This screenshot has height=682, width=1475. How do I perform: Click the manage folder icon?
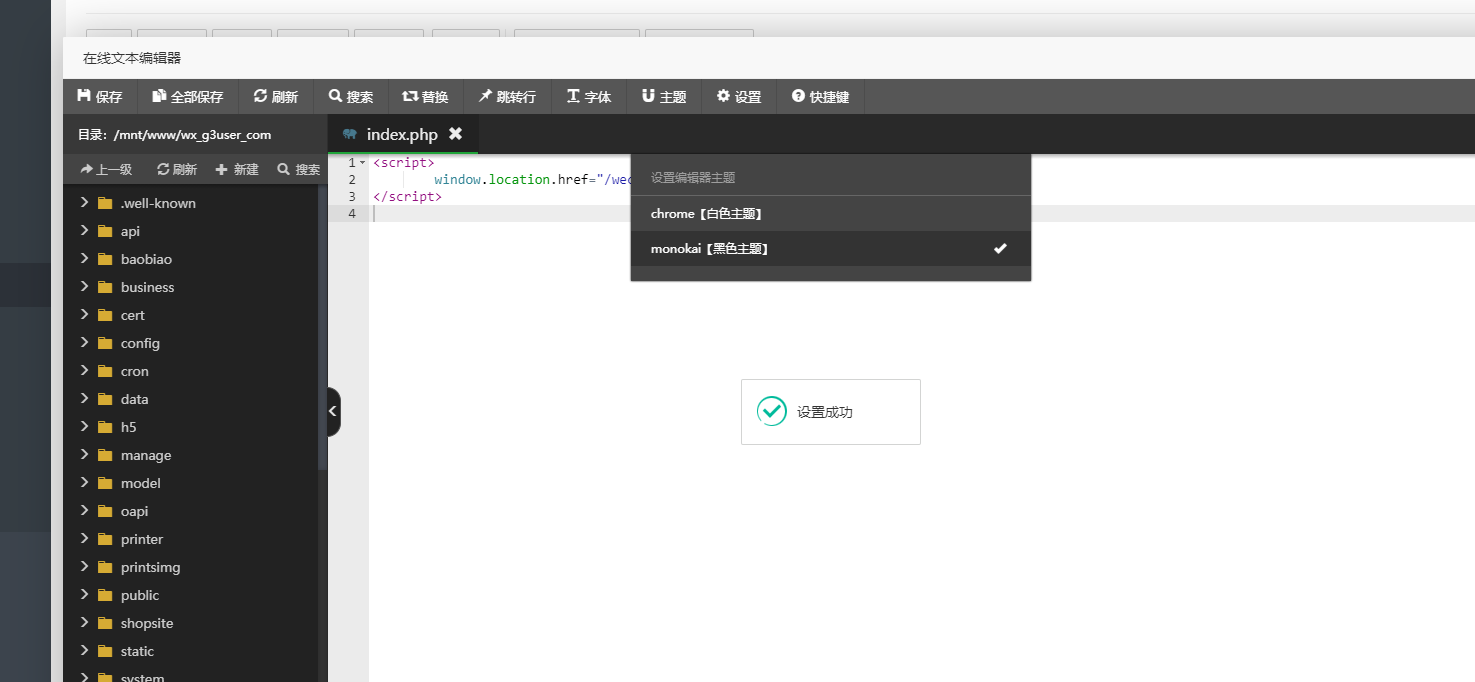click(105, 455)
